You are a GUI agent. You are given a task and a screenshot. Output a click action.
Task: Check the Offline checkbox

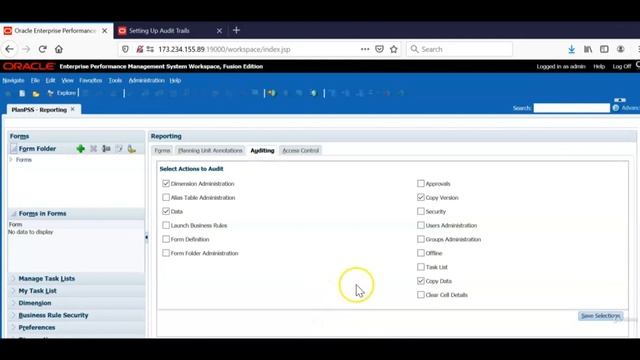click(421, 253)
